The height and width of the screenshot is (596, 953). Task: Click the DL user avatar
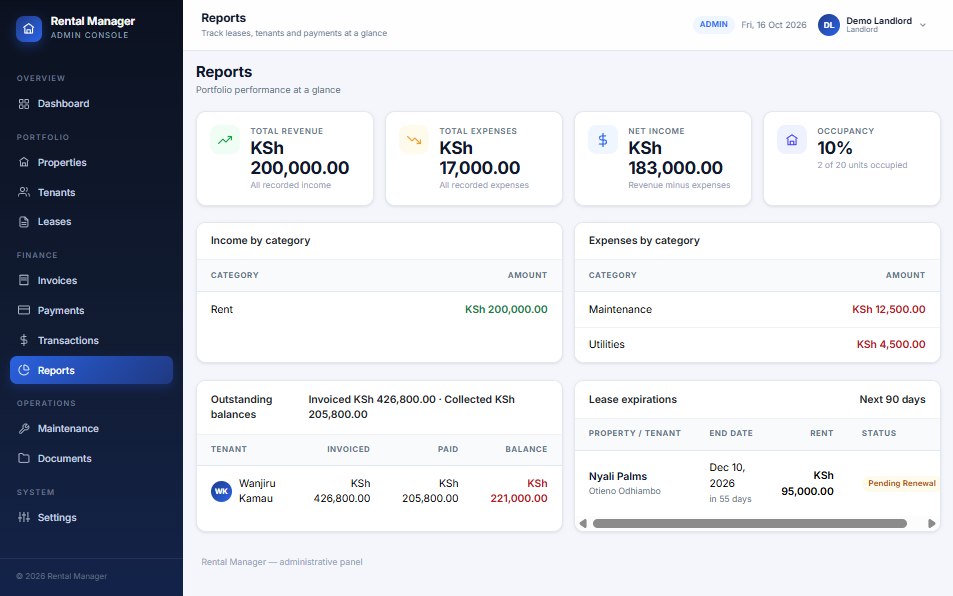point(828,25)
